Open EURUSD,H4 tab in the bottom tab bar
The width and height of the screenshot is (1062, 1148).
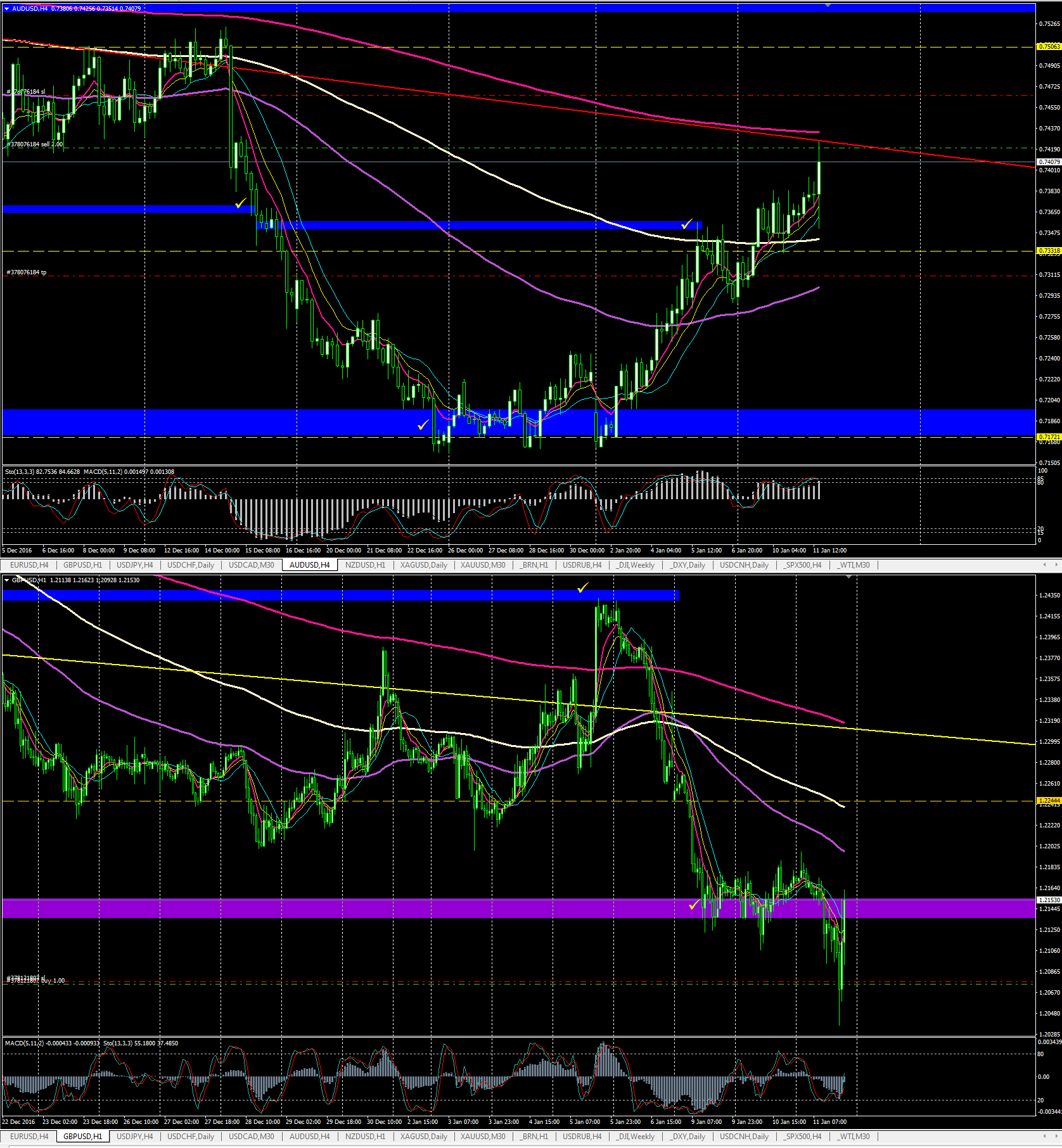coord(29,1137)
